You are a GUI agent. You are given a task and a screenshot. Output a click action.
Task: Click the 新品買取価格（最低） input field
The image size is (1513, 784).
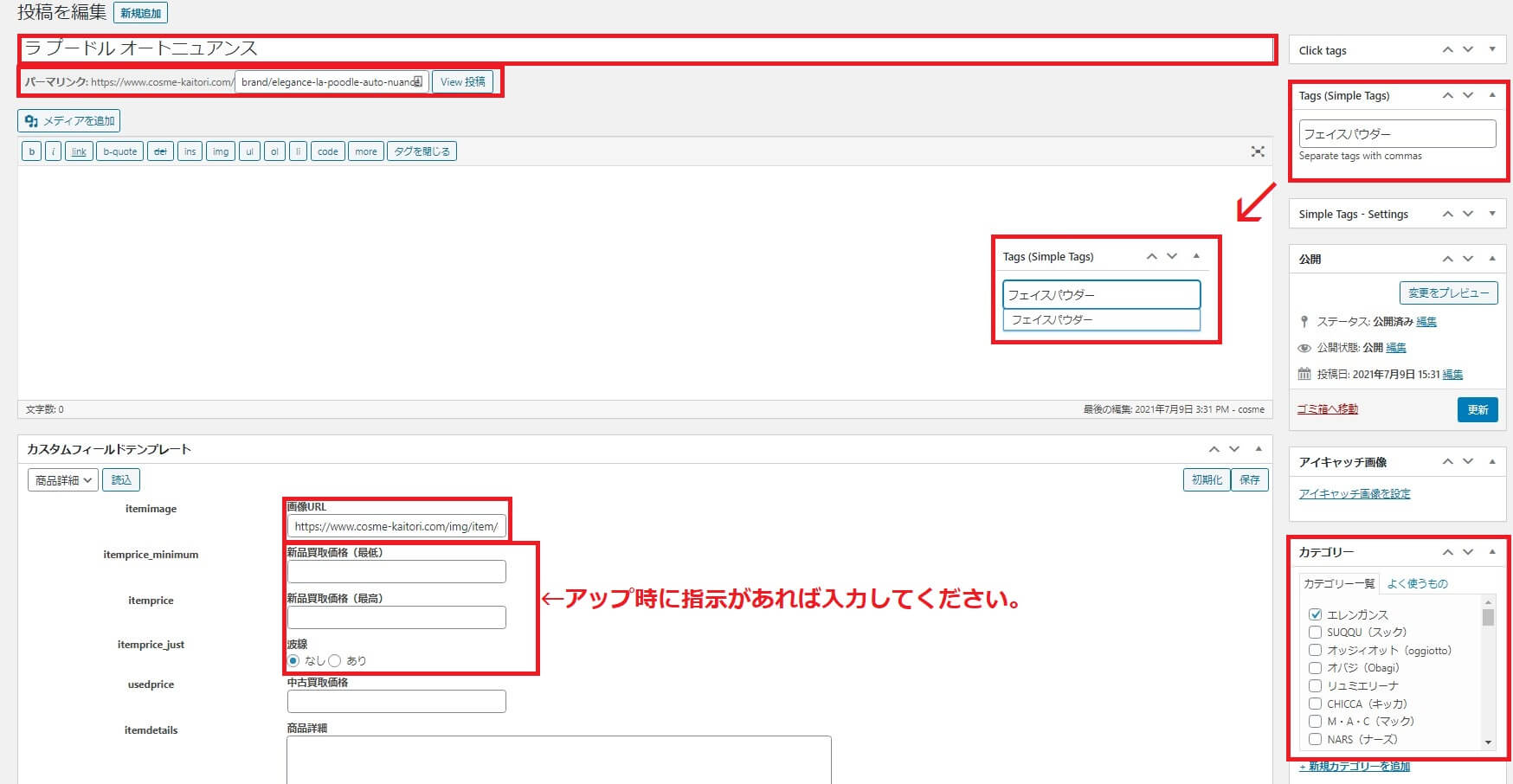[396, 571]
